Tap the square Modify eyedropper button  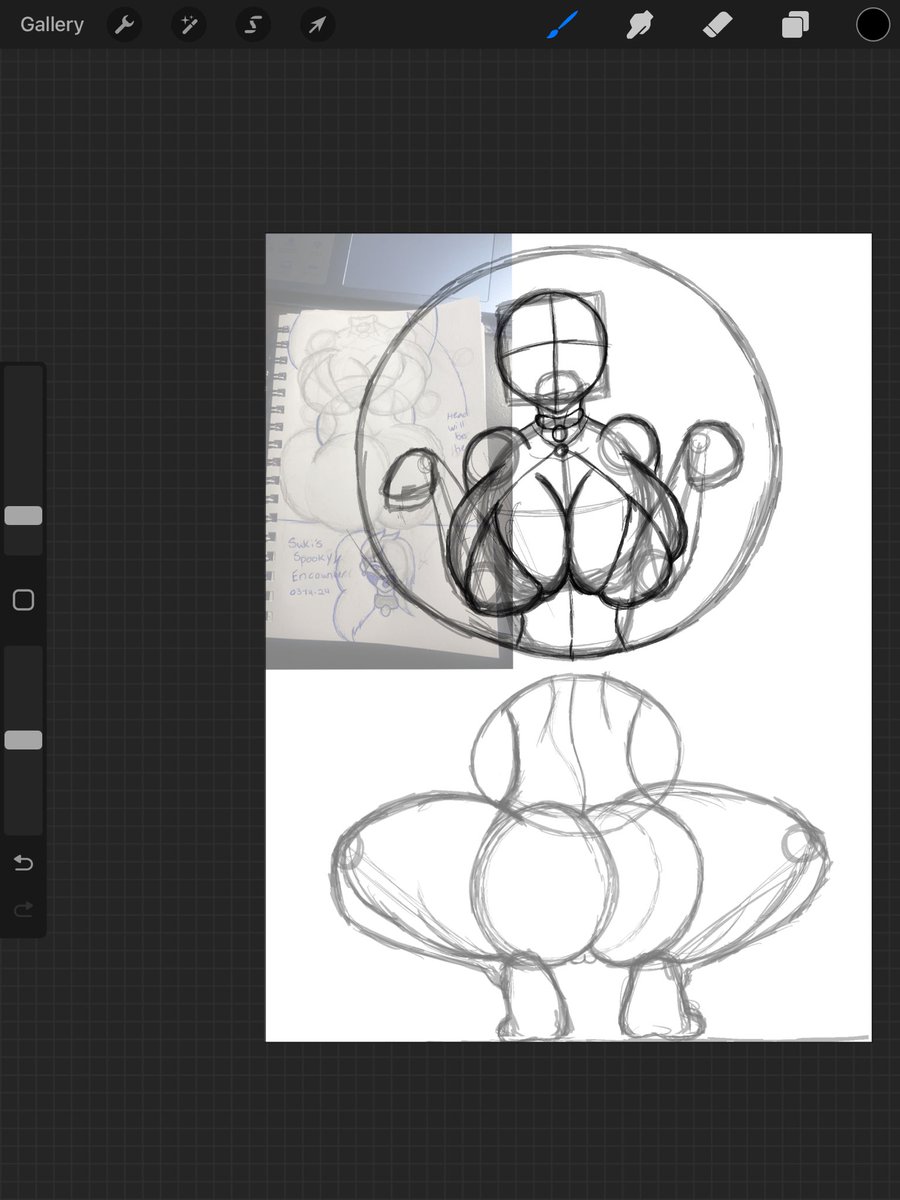point(23,600)
